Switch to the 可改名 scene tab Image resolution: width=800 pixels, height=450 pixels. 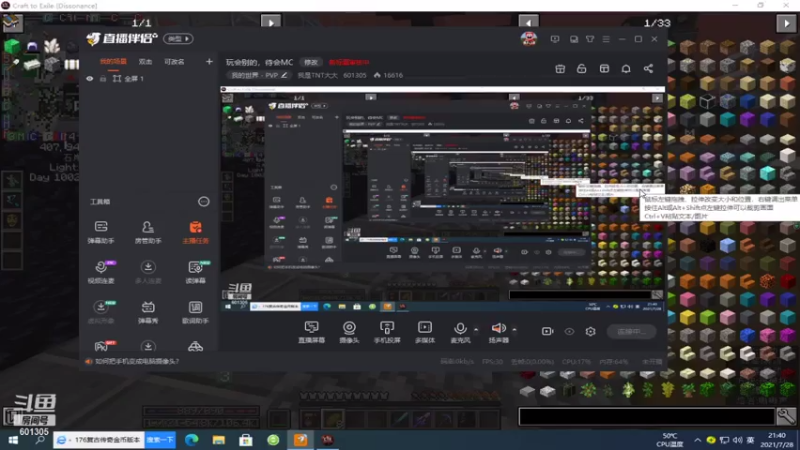pyautogui.click(x=174, y=62)
